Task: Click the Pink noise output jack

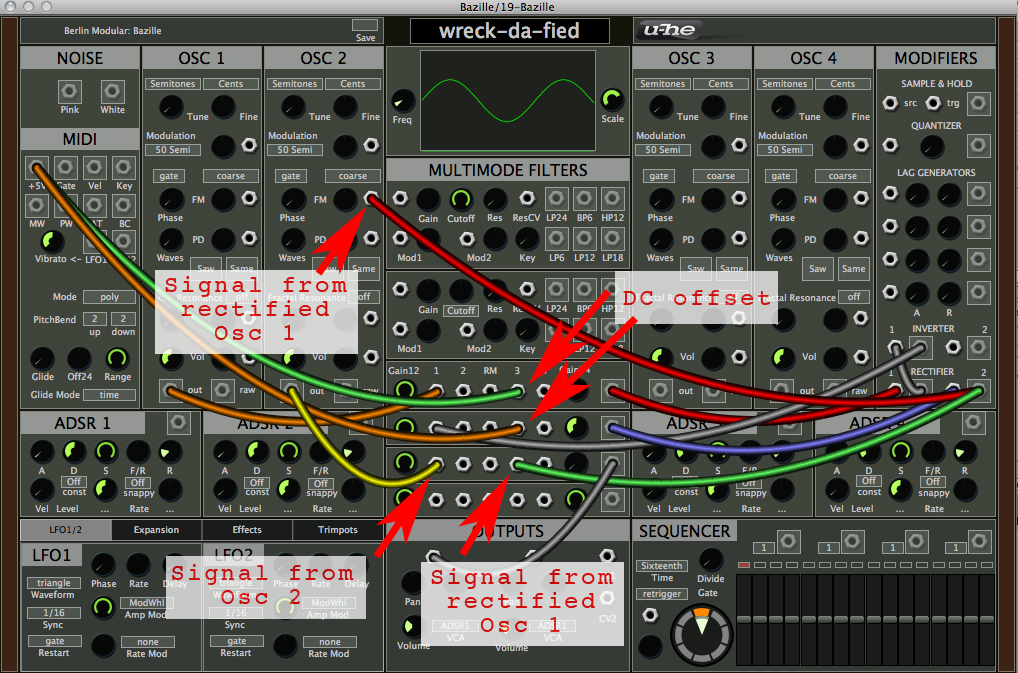Action: tap(69, 92)
